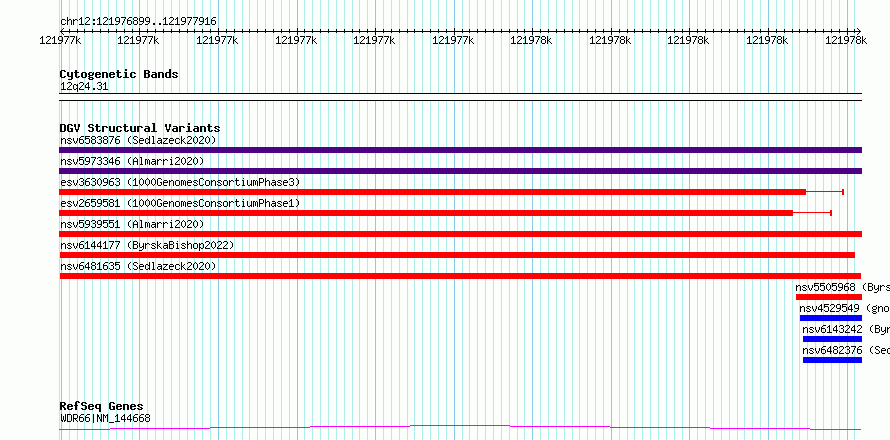Screen dimensions: 890x440
Task: Click the thin red whisker line of esv3630963
Action: pyautogui.click(x=825, y=192)
